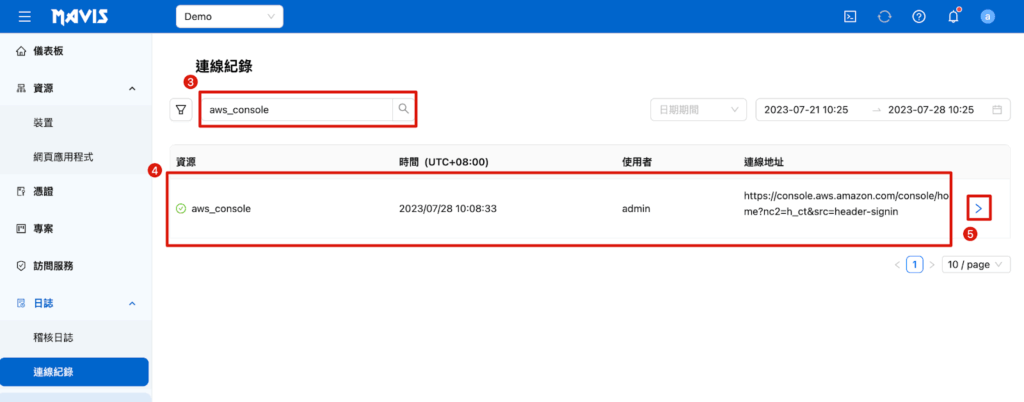Open the terminal console icon in header
The width and height of the screenshot is (1024, 402).
click(x=850, y=16)
